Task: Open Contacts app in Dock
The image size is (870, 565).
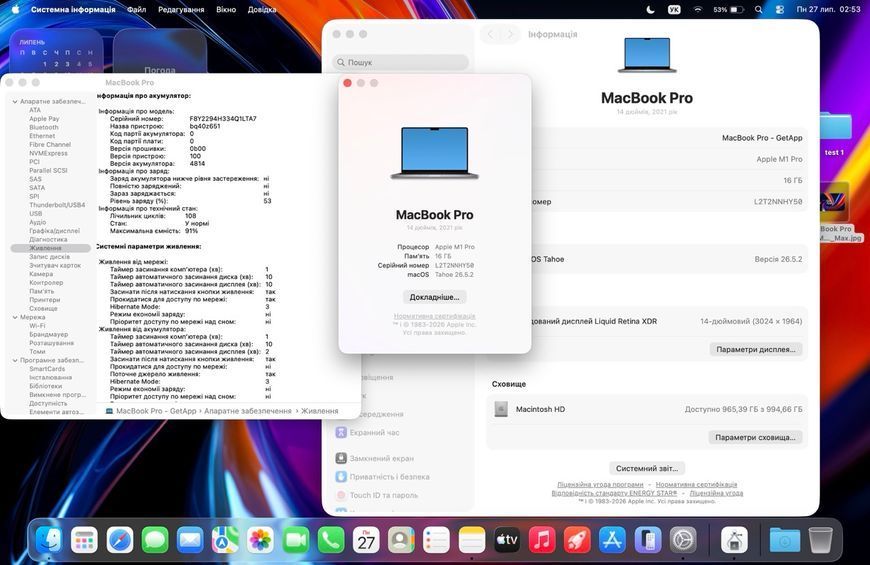Action: [x=401, y=539]
